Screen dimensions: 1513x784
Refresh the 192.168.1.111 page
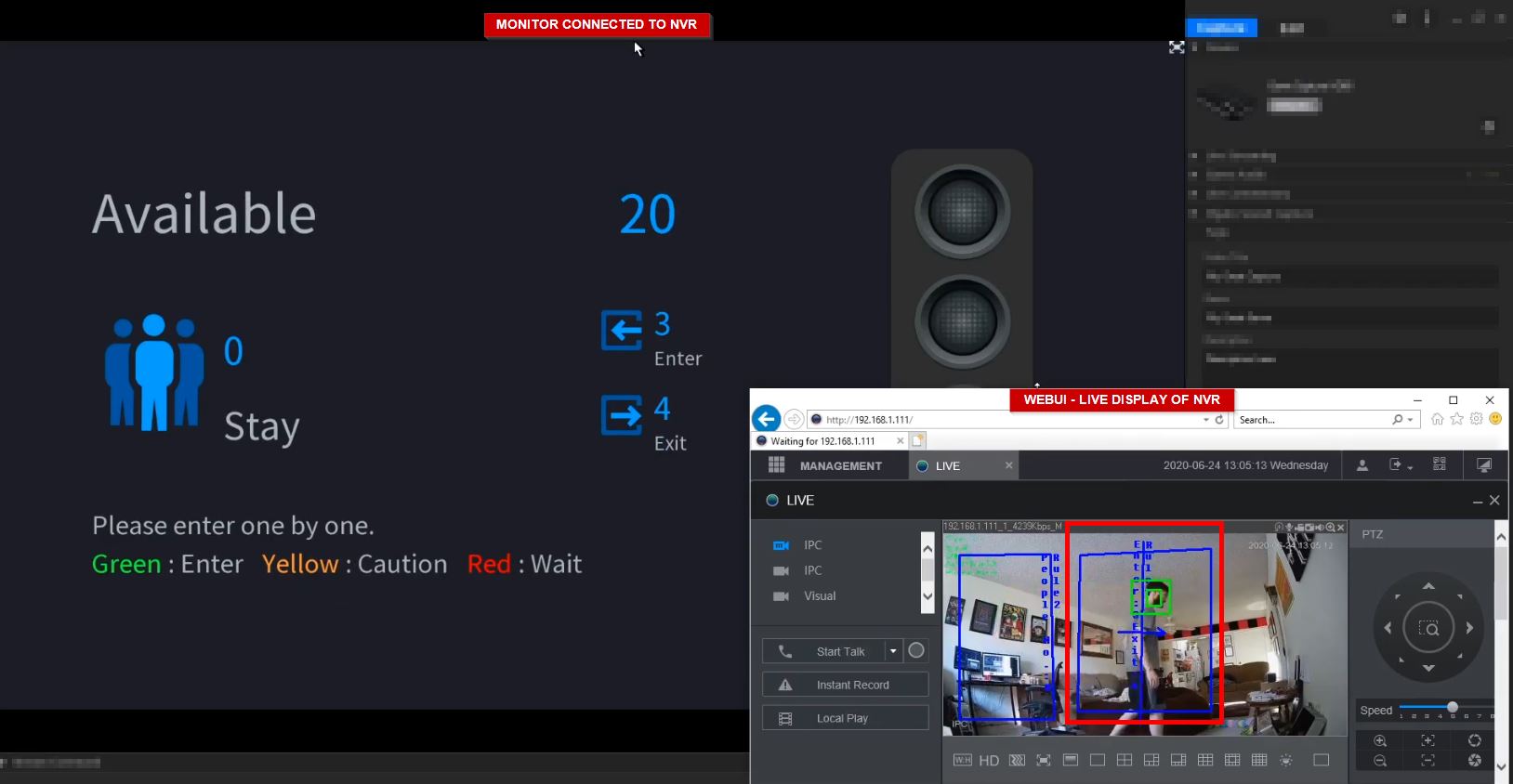(1219, 420)
